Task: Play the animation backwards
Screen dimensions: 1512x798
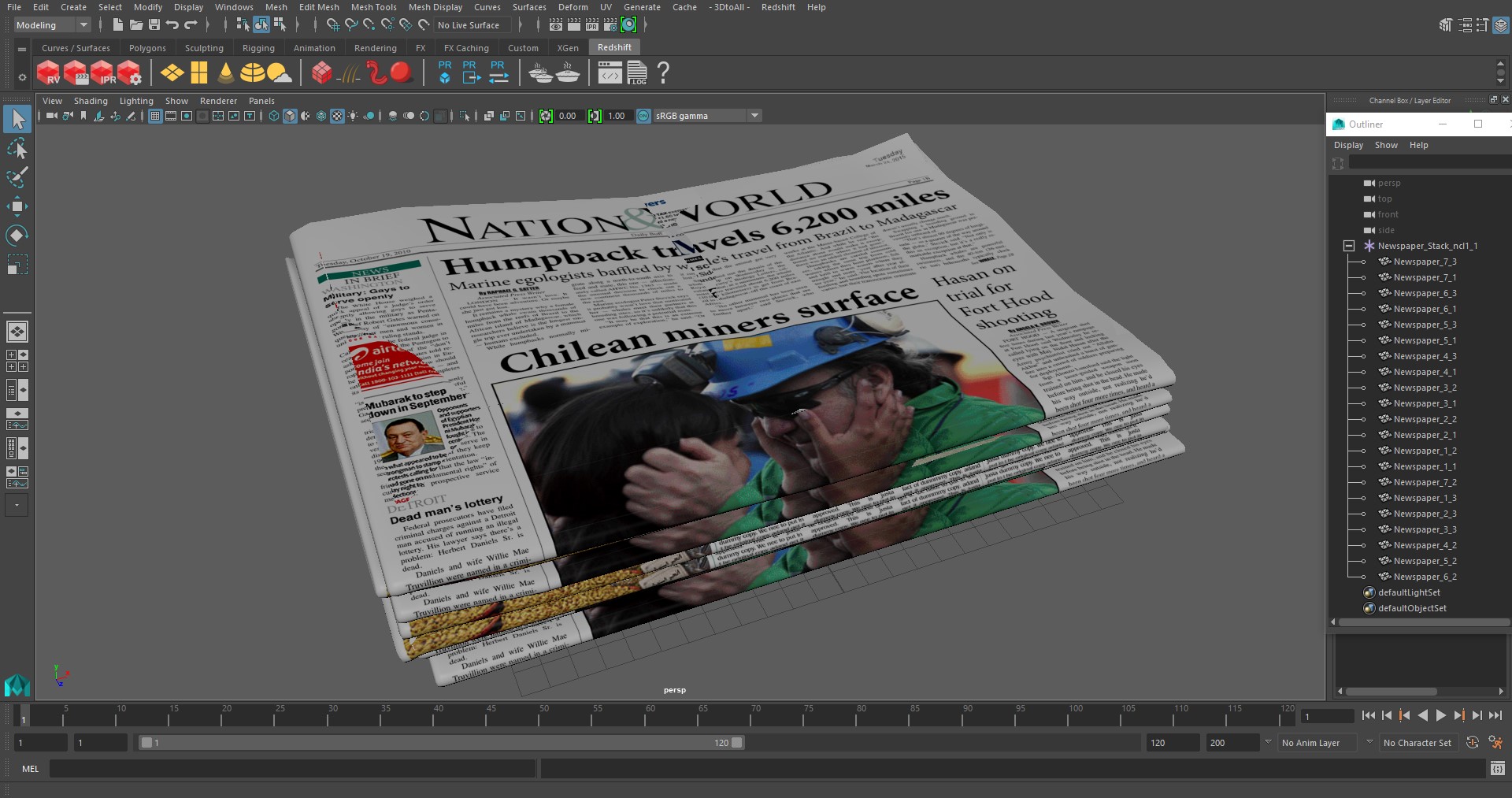Action: (1422, 715)
